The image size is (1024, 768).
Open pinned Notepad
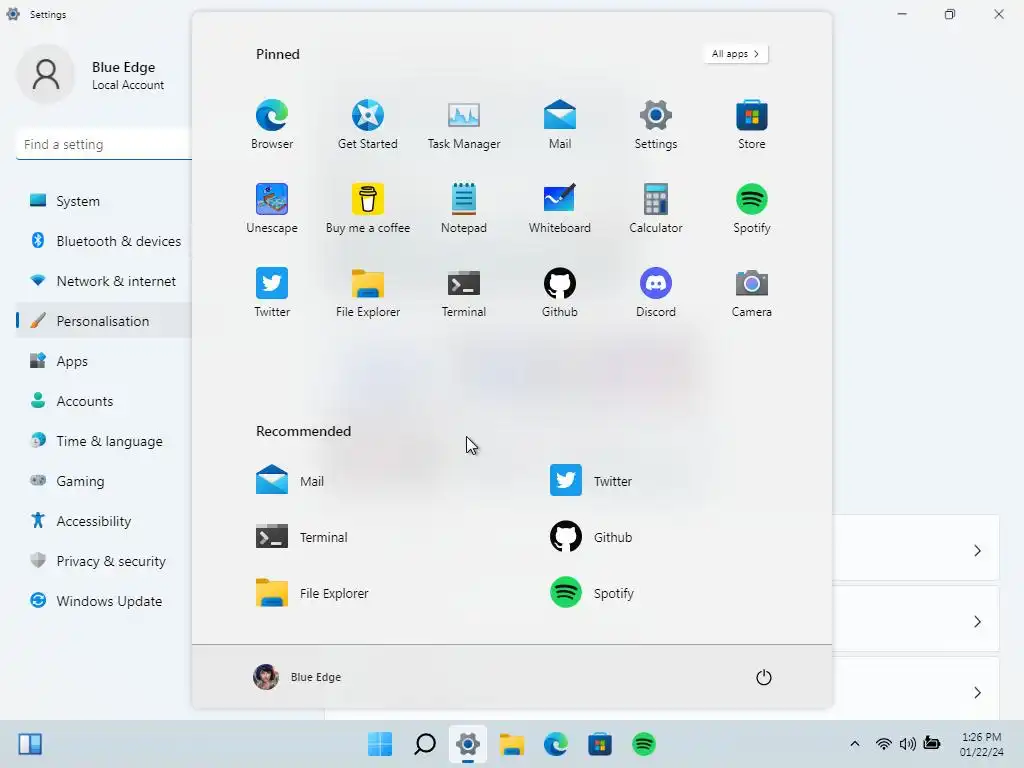464,208
